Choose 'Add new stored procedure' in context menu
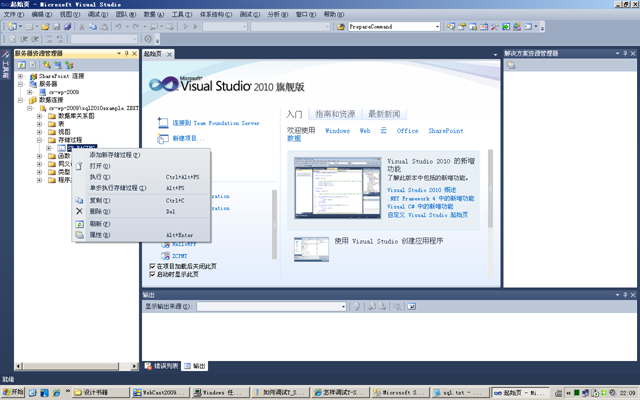 (141, 155)
